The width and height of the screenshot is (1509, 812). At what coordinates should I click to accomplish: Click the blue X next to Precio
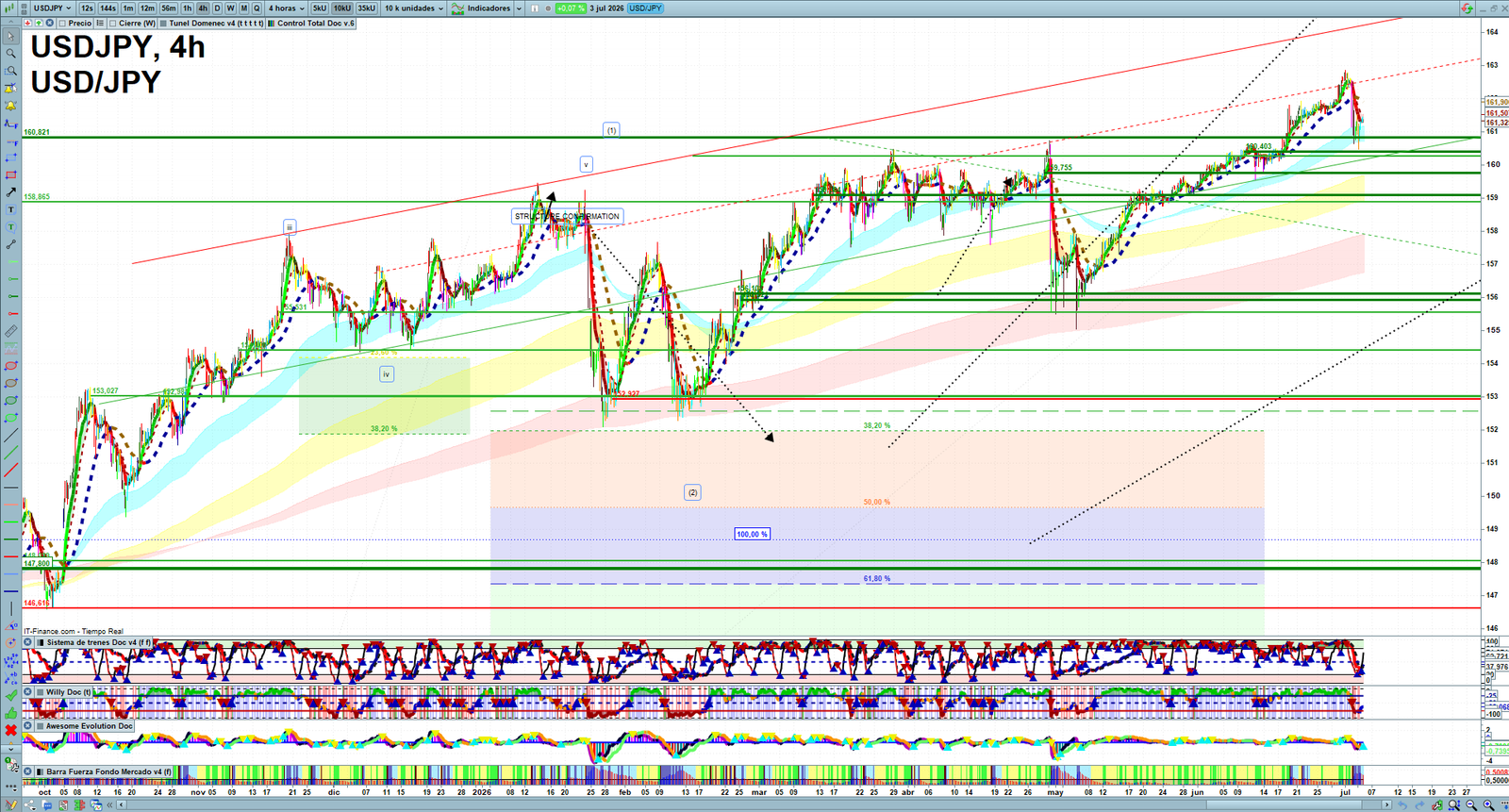(x=49, y=23)
